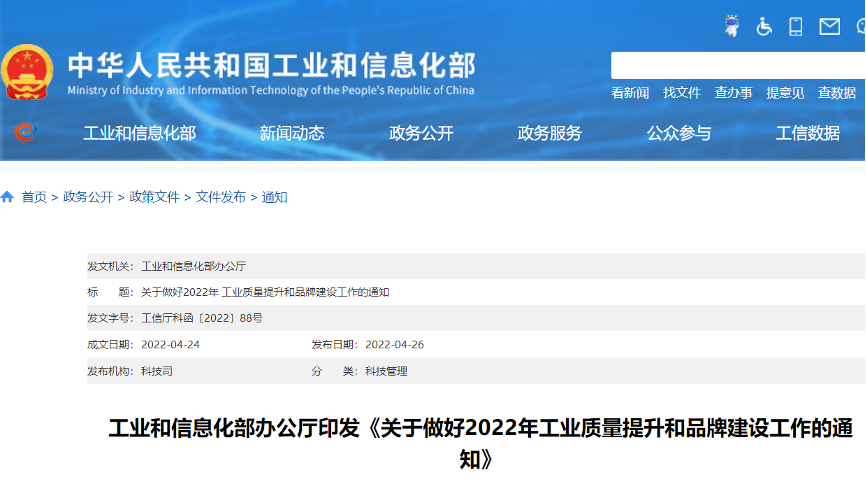Open the 公众参与 menu
Image resolution: width=866 pixels, height=499 pixels.
point(679,133)
